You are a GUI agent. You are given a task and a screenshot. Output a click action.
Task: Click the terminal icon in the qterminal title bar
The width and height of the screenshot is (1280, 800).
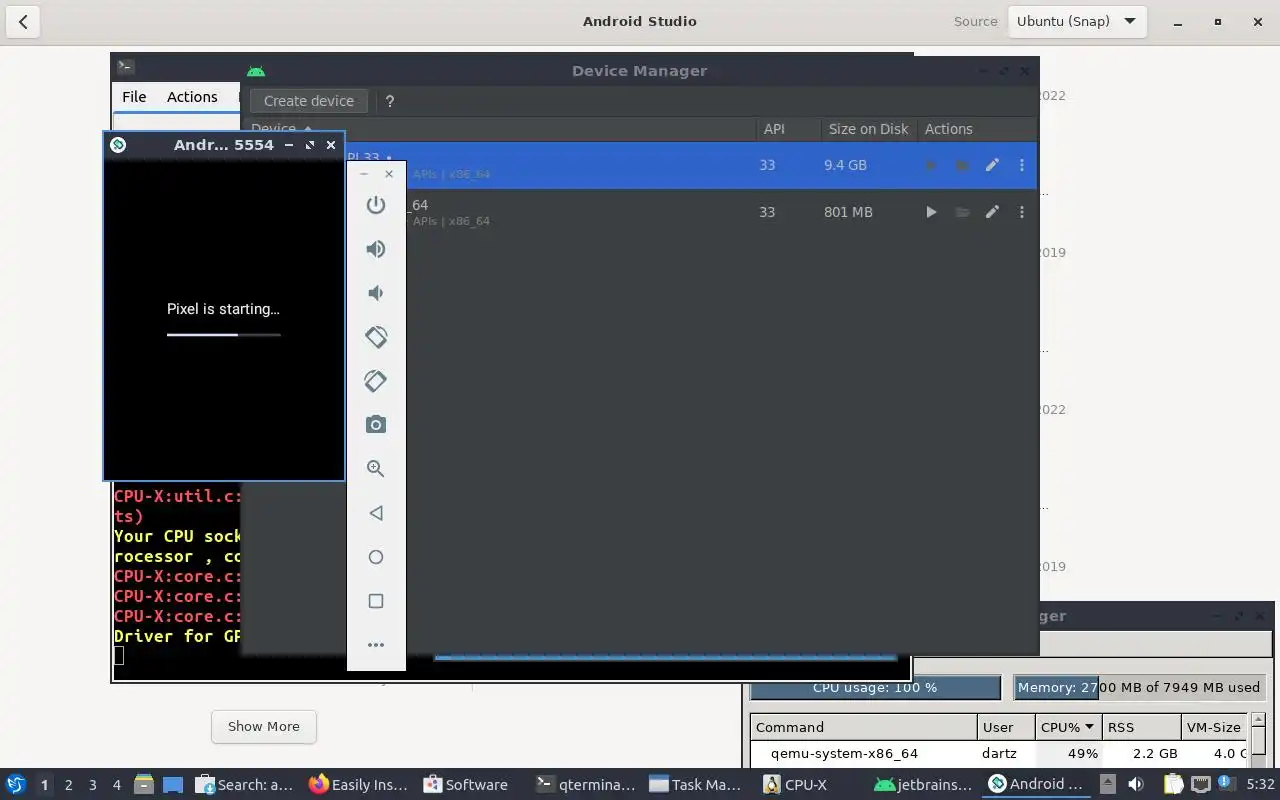click(125, 67)
